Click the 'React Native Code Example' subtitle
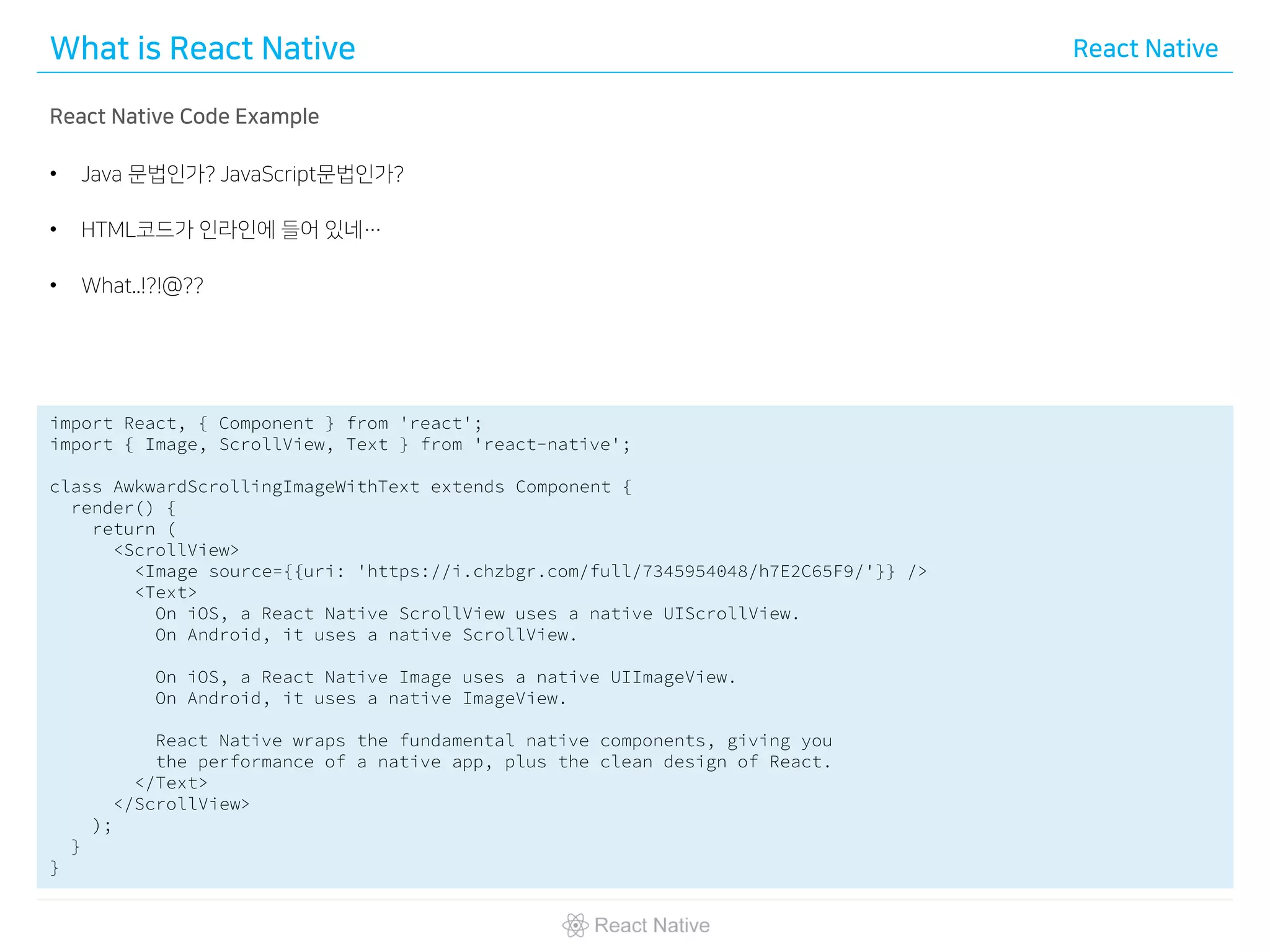The height and width of the screenshot is (952, 1270). 184,117
